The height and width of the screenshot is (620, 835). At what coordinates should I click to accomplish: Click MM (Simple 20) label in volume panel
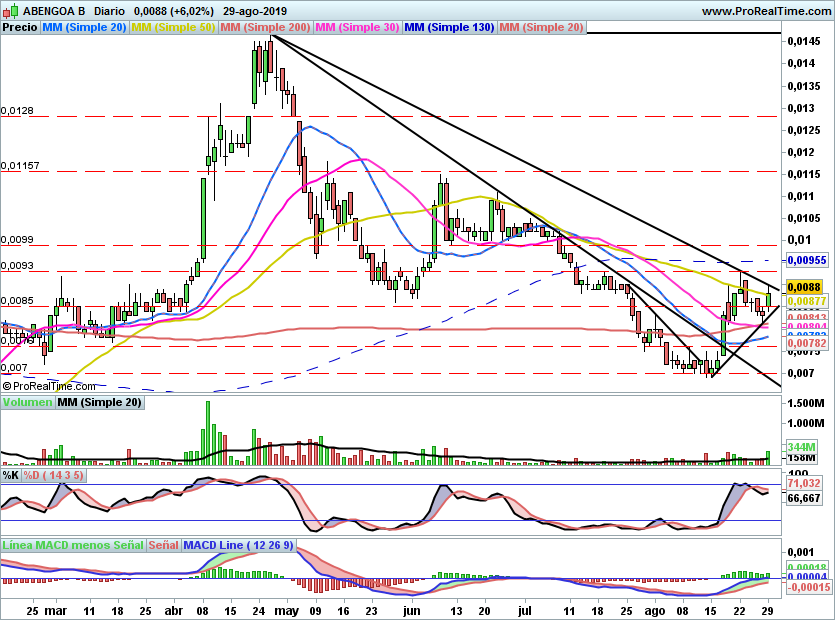(100, 402)
